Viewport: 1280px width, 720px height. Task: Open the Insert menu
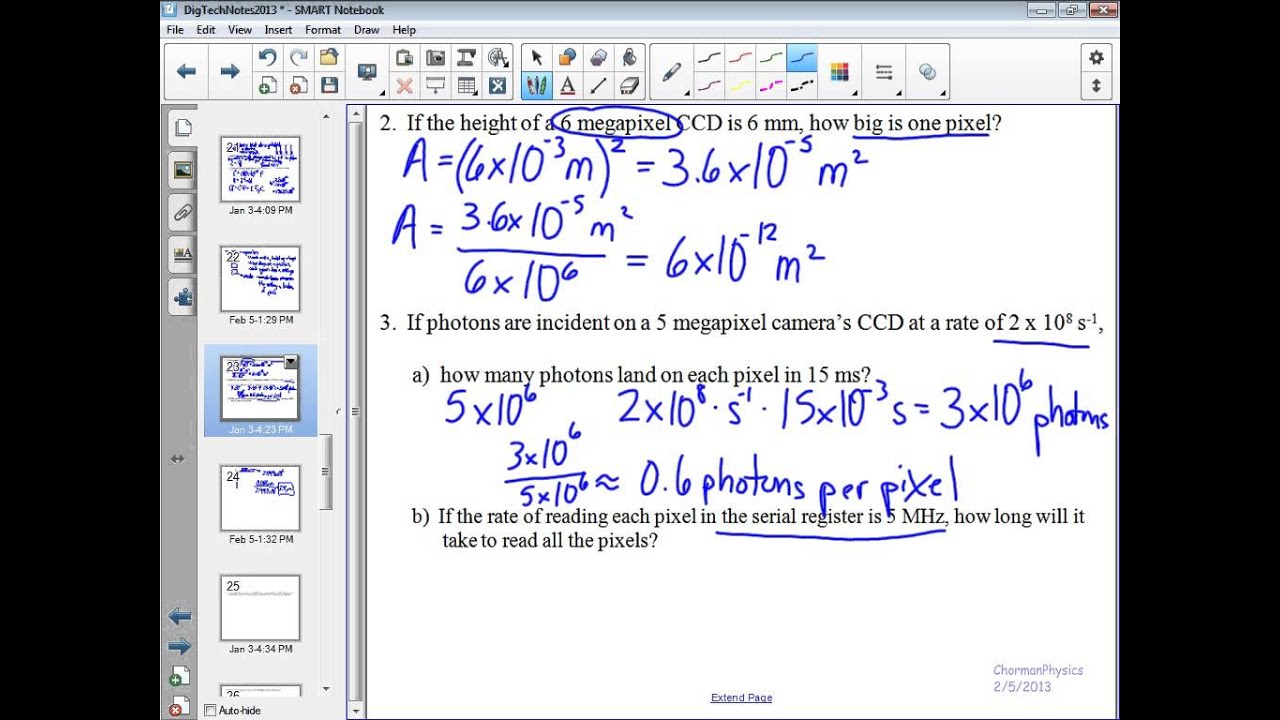click(x=278, y=30)
